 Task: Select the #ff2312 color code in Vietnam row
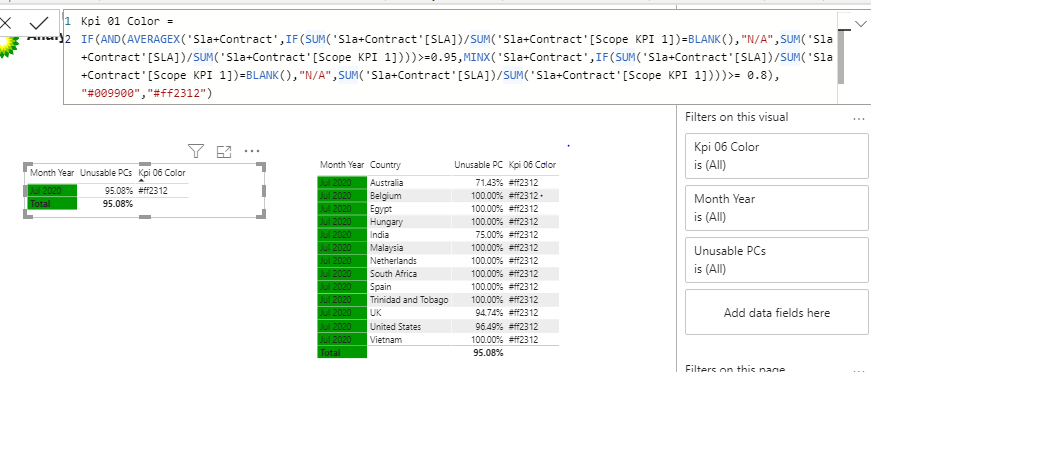523,340
